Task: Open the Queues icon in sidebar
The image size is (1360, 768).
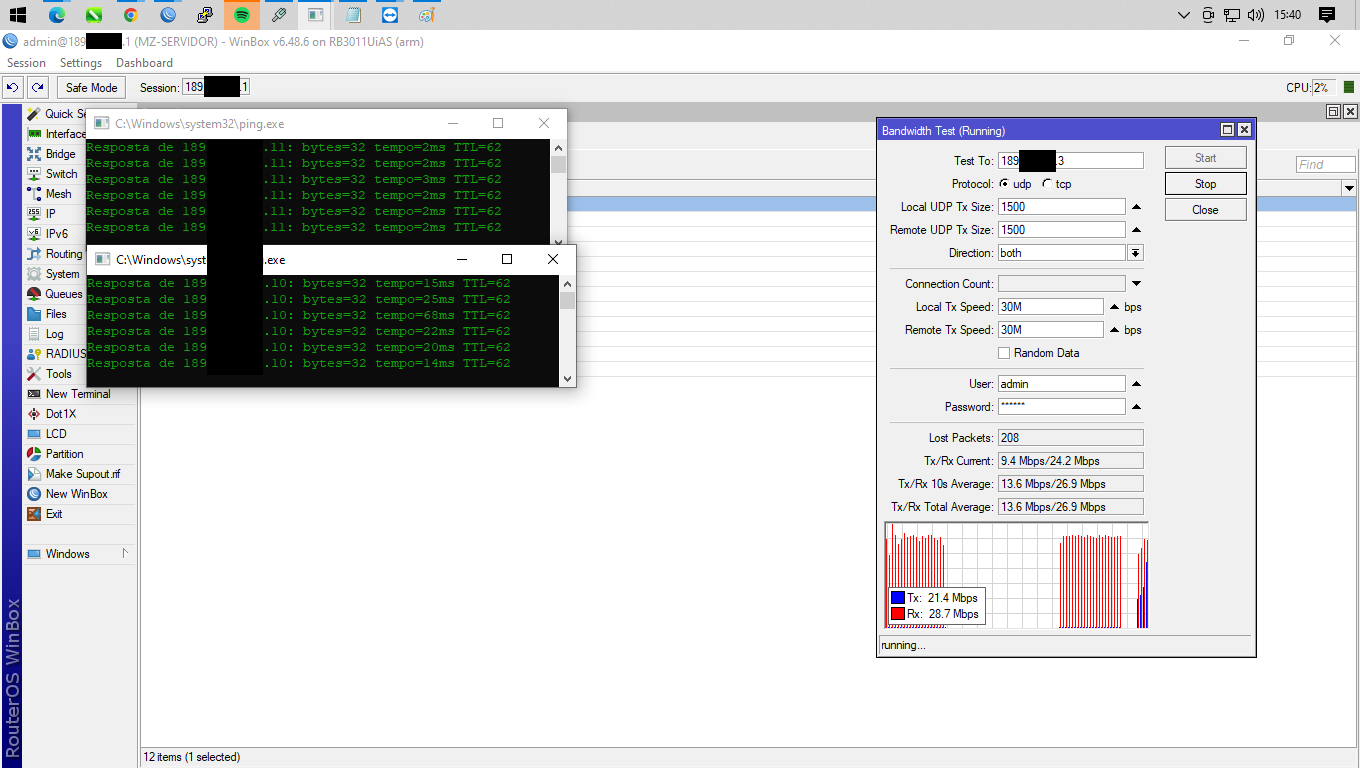Action: 35,294
